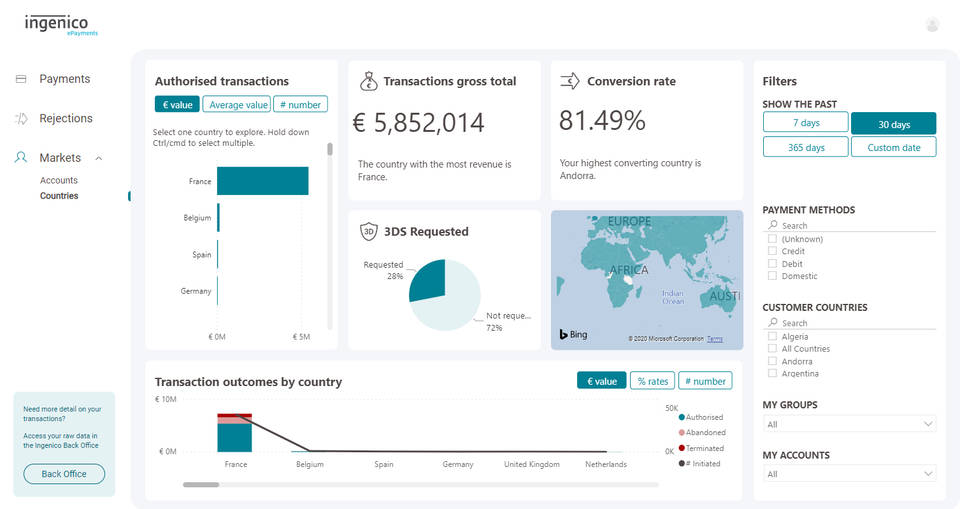Click the Bing logo on the map
960x509 pixels.
[x=573, y=334]
